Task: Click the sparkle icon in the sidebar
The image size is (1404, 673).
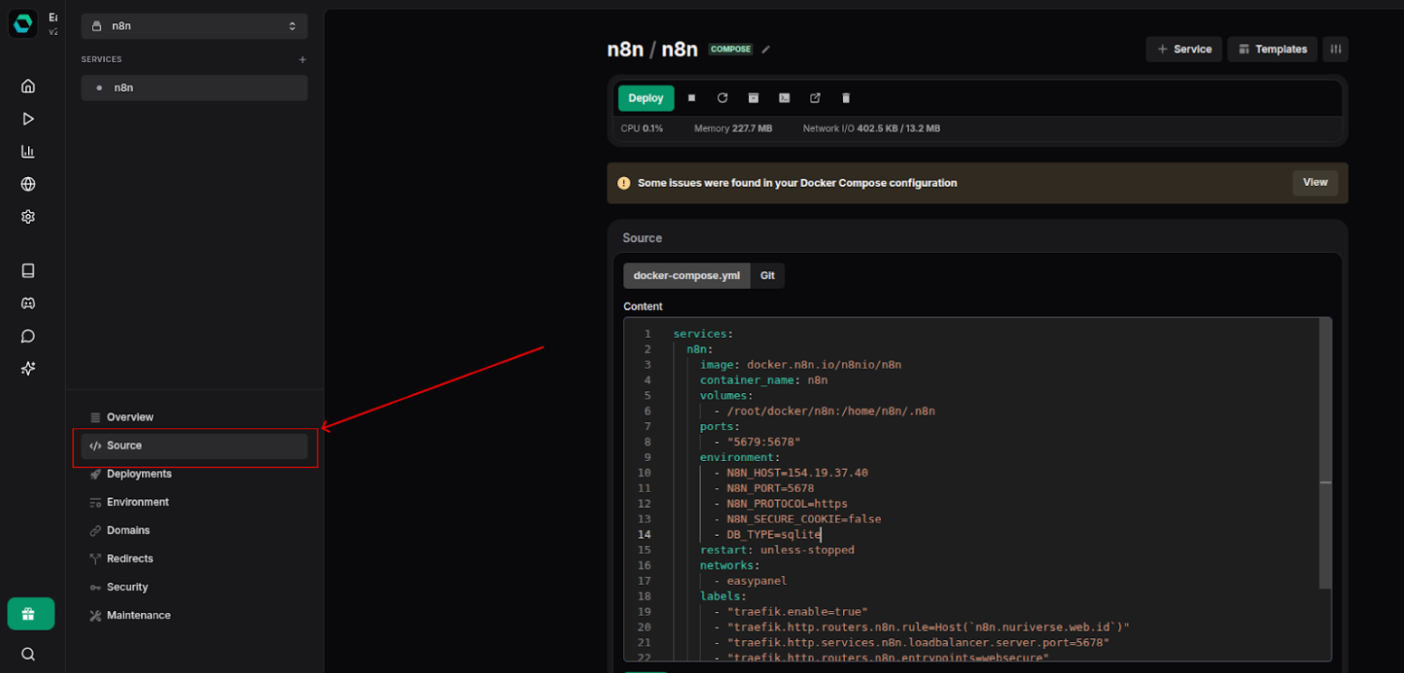Action: click(x=28, y=369)
